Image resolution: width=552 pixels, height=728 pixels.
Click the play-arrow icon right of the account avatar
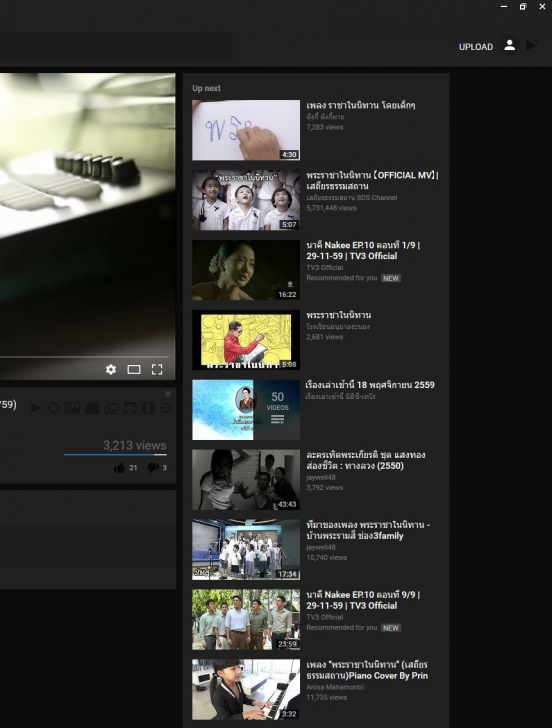click(532, 45)
